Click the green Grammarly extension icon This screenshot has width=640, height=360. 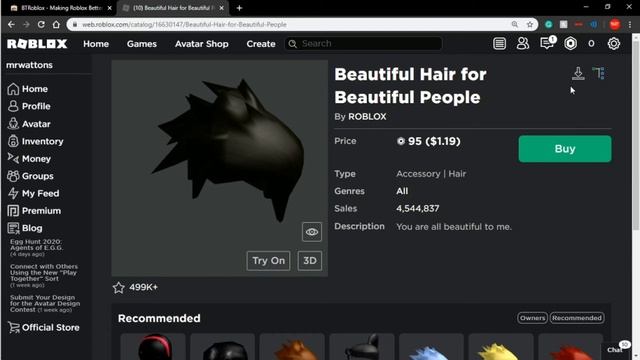(549, 24)
